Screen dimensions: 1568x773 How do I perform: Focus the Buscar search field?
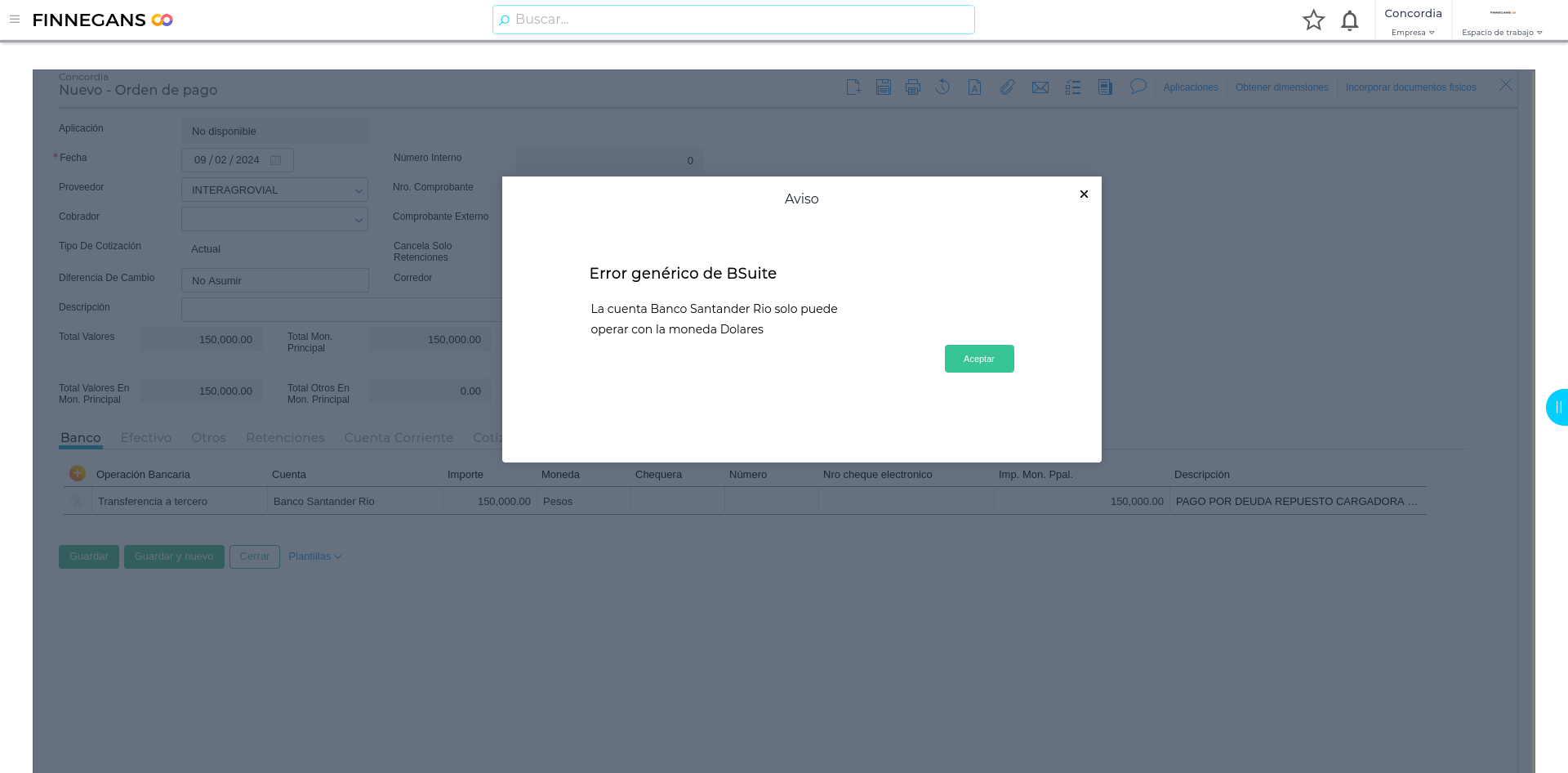click(733, 20)
